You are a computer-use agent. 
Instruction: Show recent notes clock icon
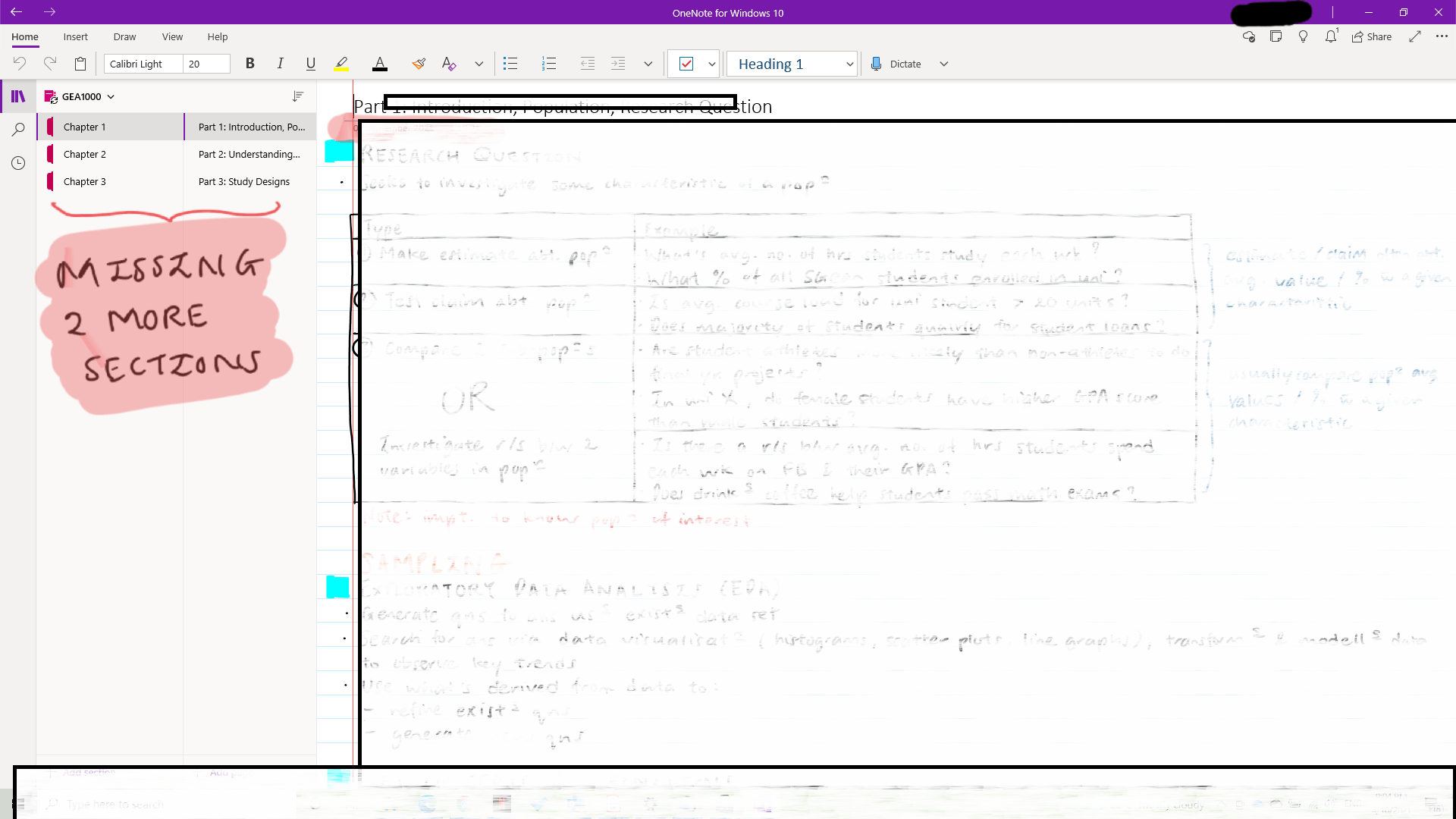[x=18, y=163]
